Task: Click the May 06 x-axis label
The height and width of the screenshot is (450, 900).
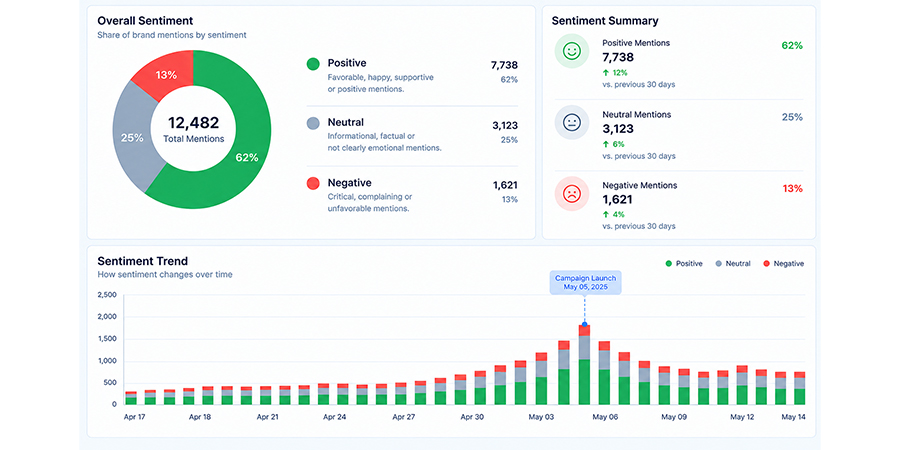Action: tap(604, 417)
